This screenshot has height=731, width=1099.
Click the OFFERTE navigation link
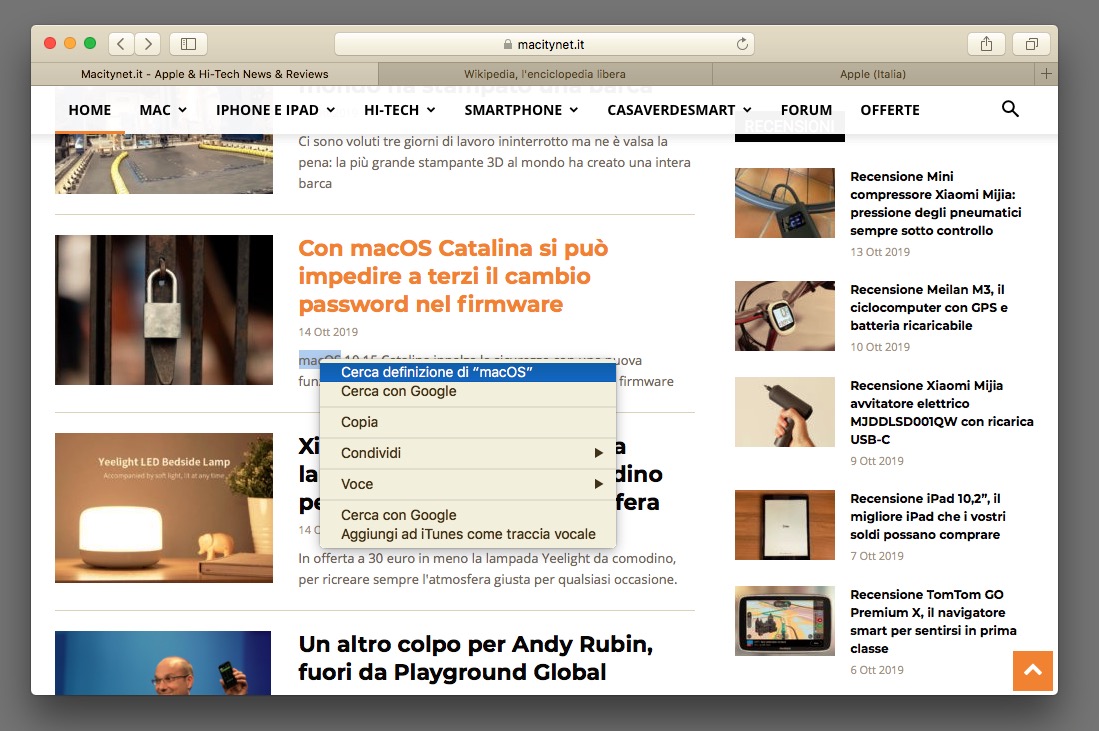(889, 110)
